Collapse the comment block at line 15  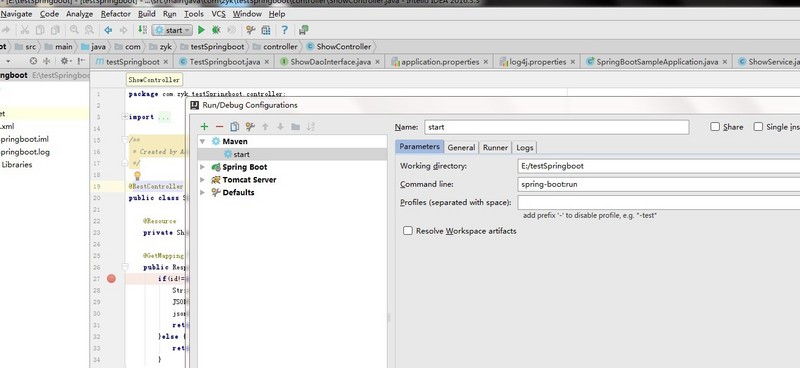point(125,139)
